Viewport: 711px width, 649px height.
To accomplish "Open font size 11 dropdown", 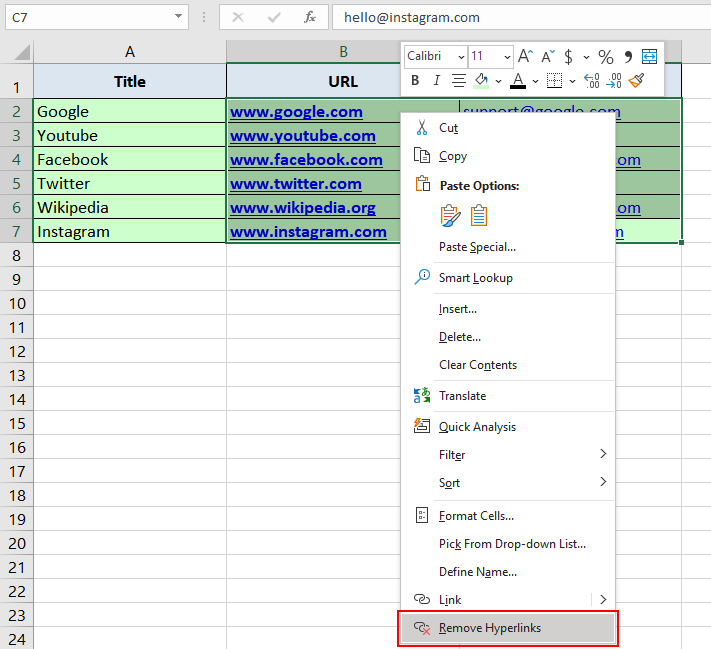I will click(x=507, y=57).
